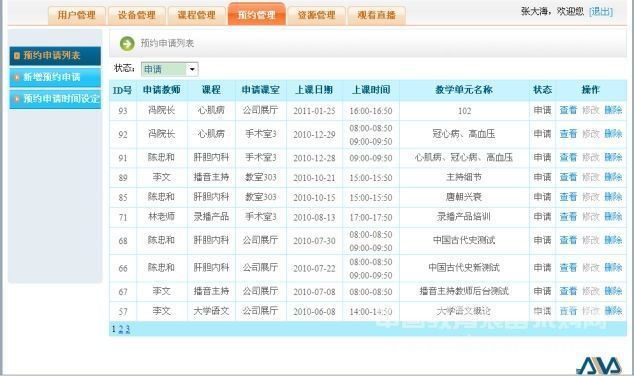Switch to the 设备管理 tab

point(137,15)
